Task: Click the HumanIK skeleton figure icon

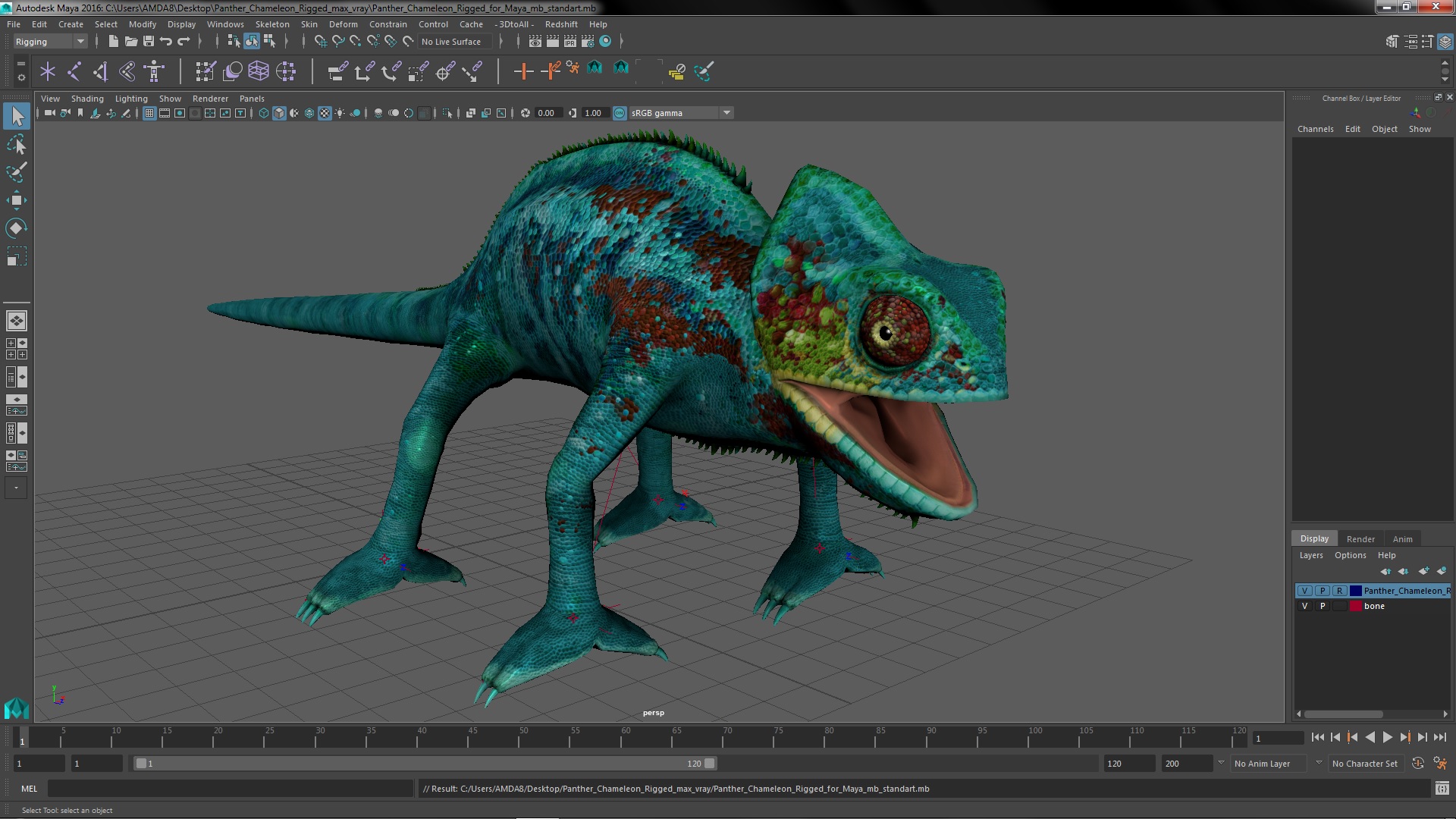Action: coord(154,71)
